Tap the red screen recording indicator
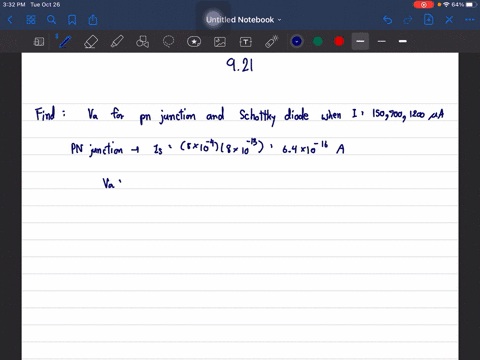The width and height of the screenshot is (480, 360). tap(424, 5)
